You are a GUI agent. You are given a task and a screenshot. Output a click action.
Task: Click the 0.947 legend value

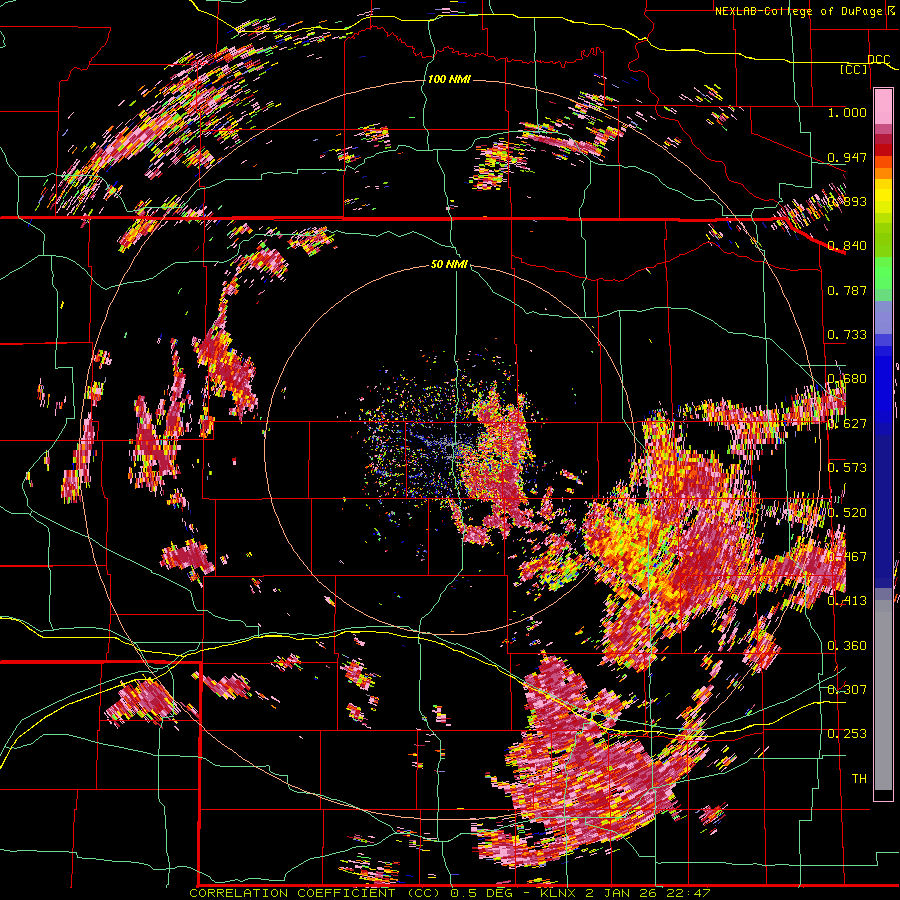pos(847,157)
